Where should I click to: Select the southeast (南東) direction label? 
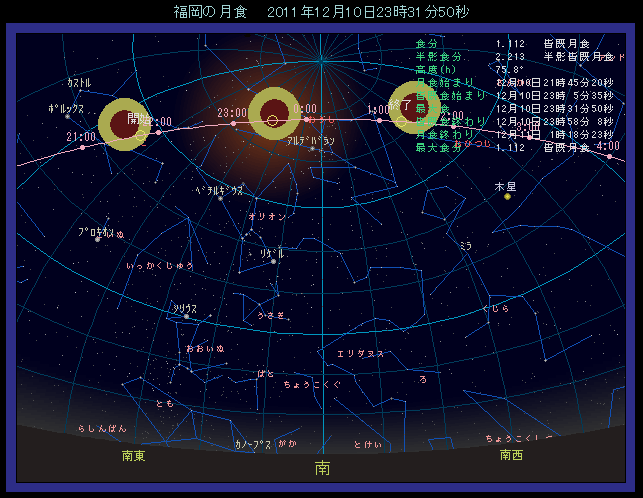(x=133, y=456)
